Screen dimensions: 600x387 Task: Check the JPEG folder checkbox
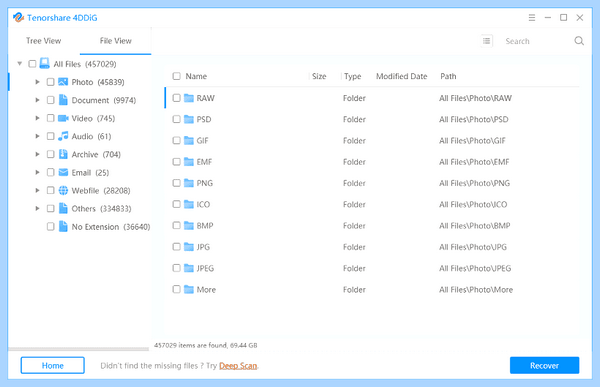176,268
